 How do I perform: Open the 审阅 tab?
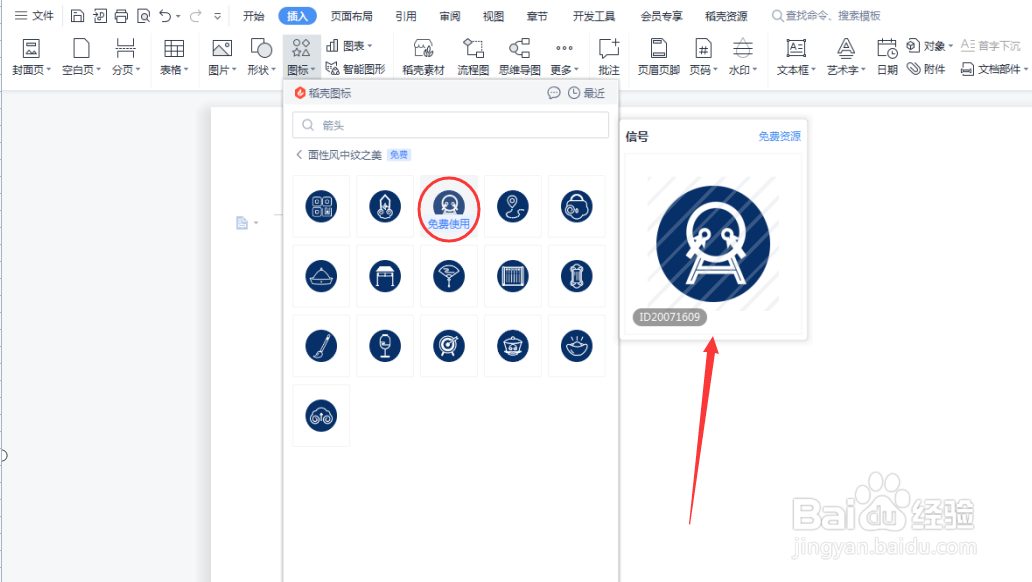[450, 16]
